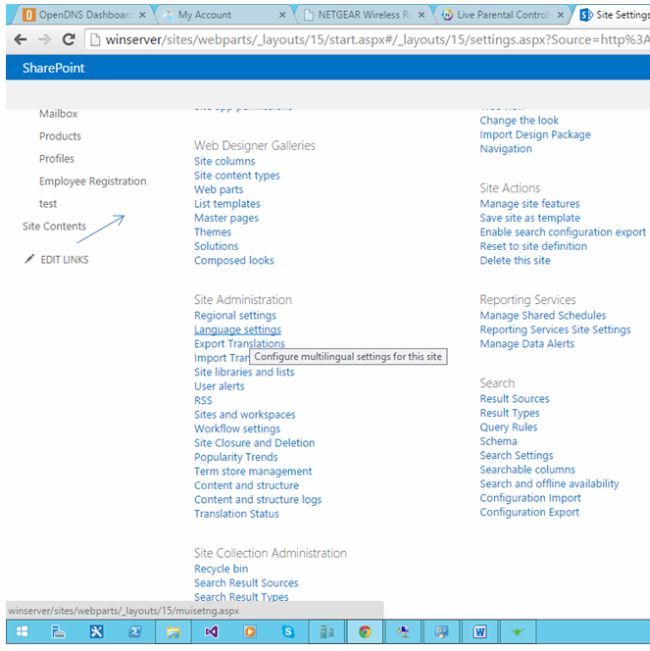Image resolution: width=650 pixels, height=651 pixels.
Task: Click Export Translations
Action: [x=239, y=344]
